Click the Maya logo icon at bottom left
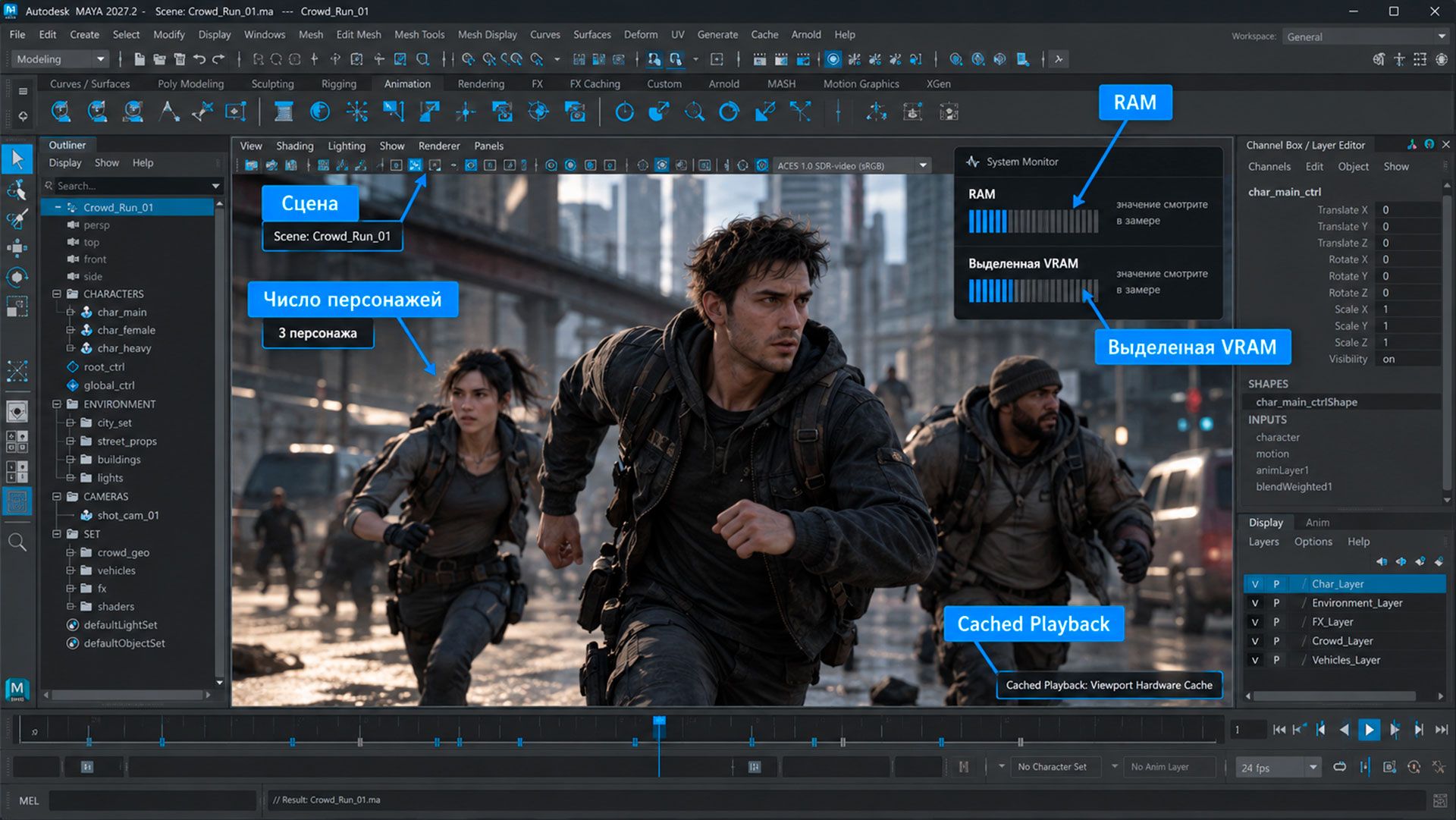 coord(17,690)
